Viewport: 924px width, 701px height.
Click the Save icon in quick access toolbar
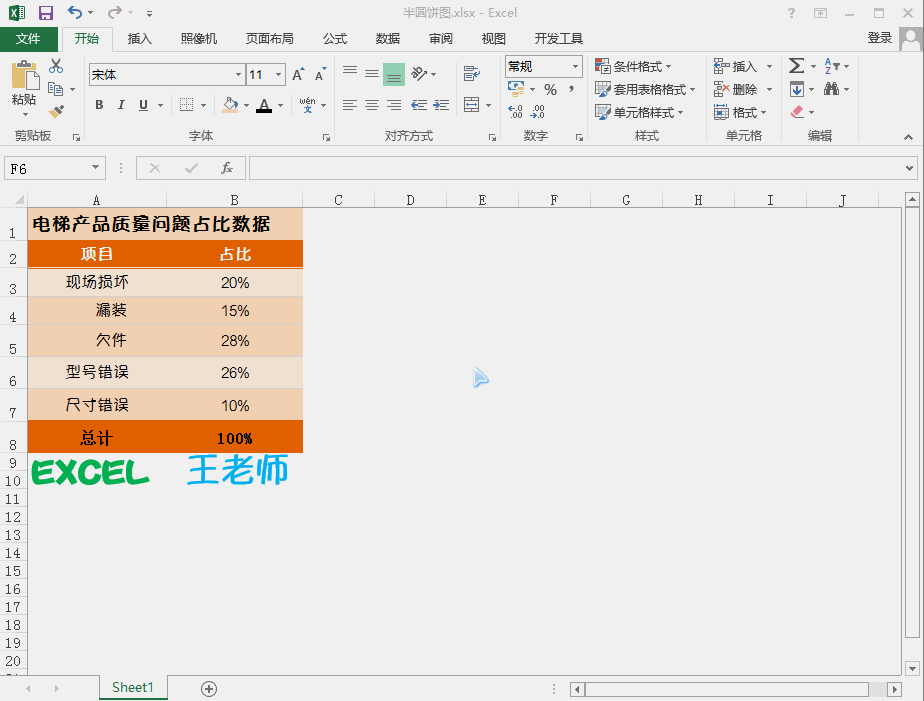(x=45, y=12)
